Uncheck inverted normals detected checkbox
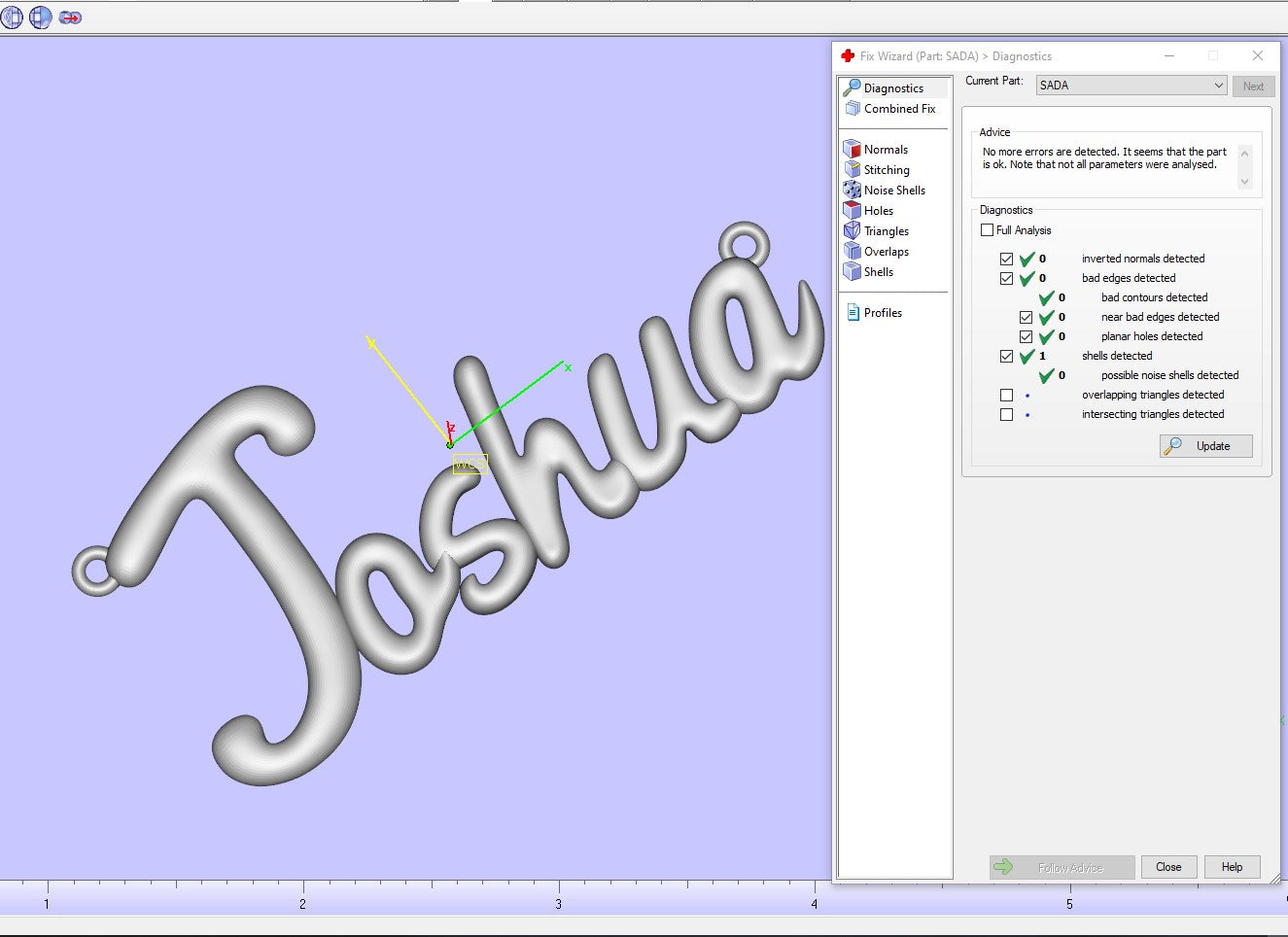 click(1007, 260)
